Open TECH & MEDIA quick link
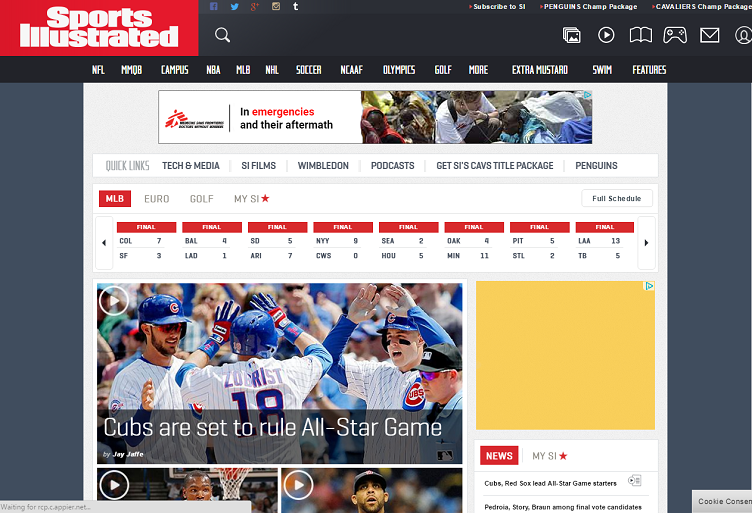 [191, 166]
